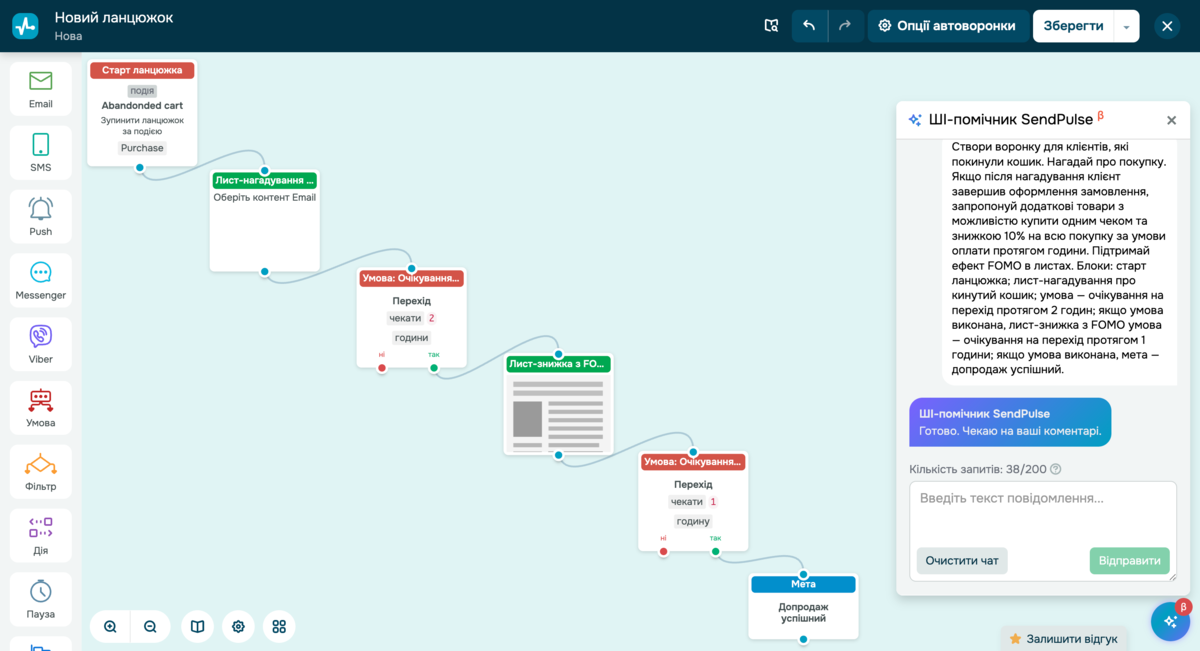Add an Email block from sidebar

click(x=41, y=89)
